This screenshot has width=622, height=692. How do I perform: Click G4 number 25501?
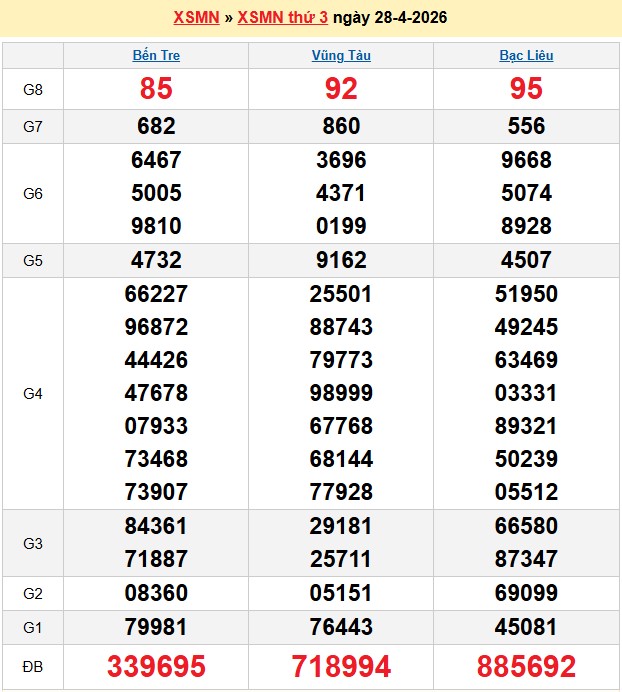point(341,294)
